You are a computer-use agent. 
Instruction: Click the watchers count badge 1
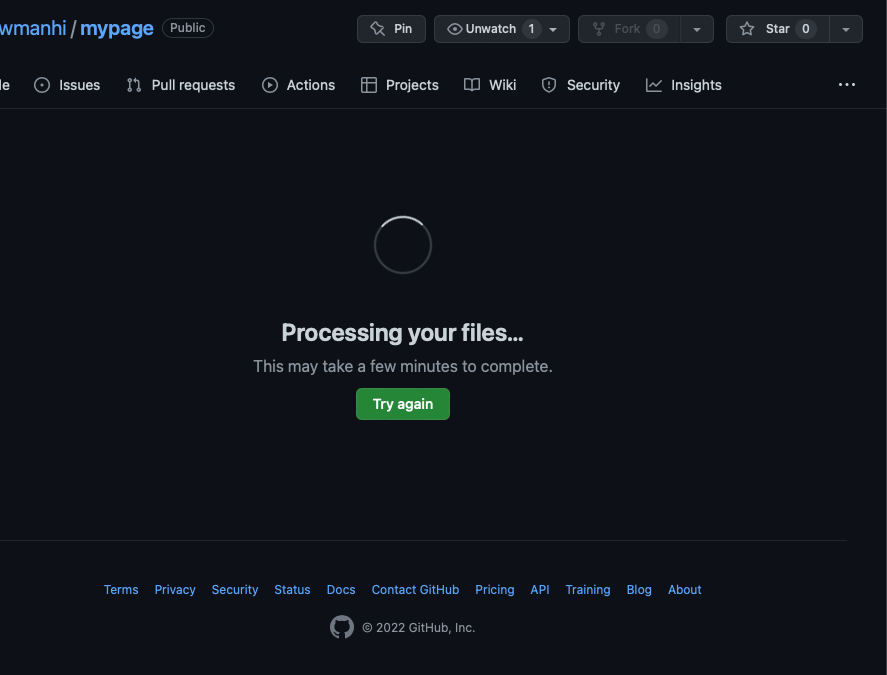531,29
